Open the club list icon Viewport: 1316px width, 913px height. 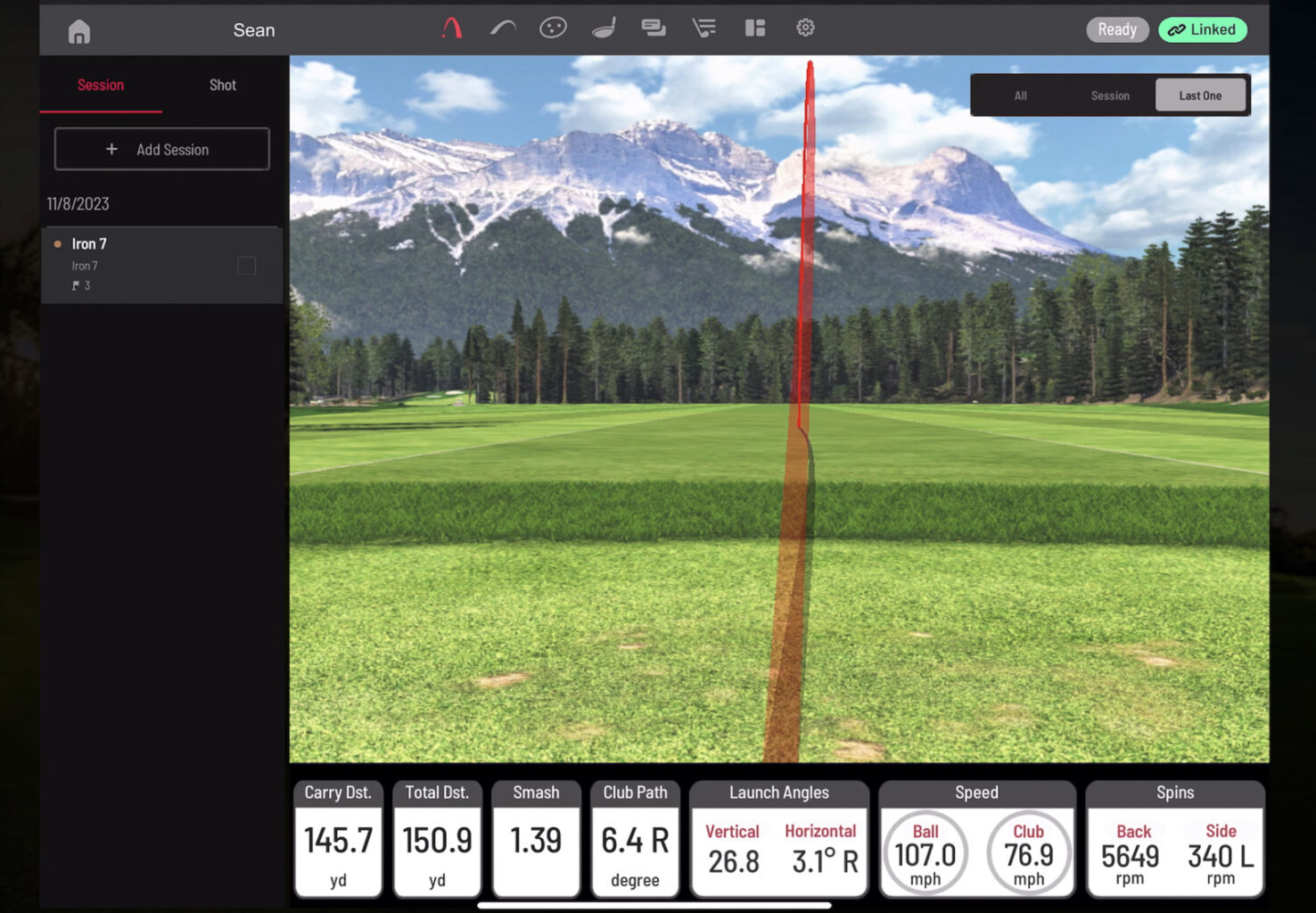pyautogui.click(x=704, y=29)
